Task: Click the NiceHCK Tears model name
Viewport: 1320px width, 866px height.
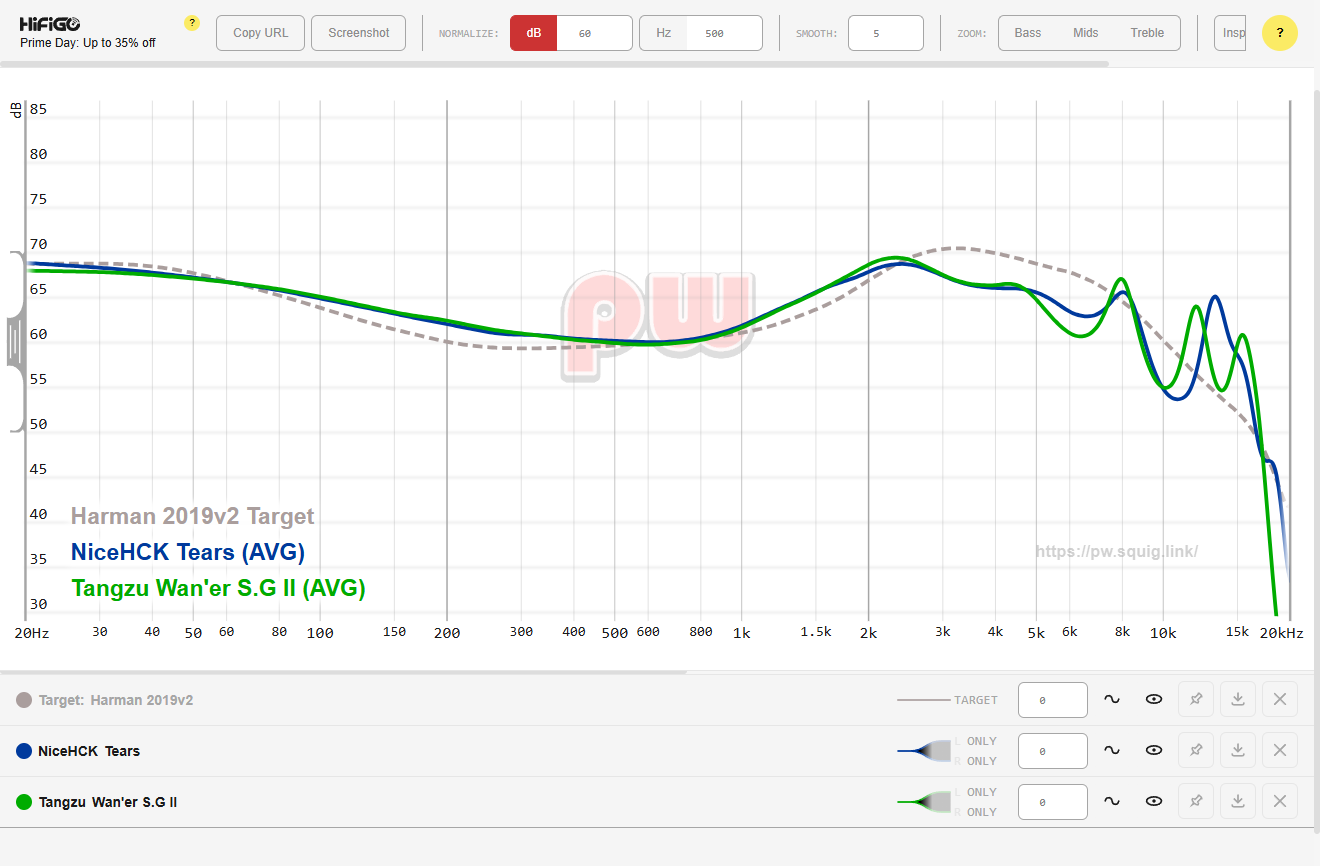Action: [x=89, y=751]
